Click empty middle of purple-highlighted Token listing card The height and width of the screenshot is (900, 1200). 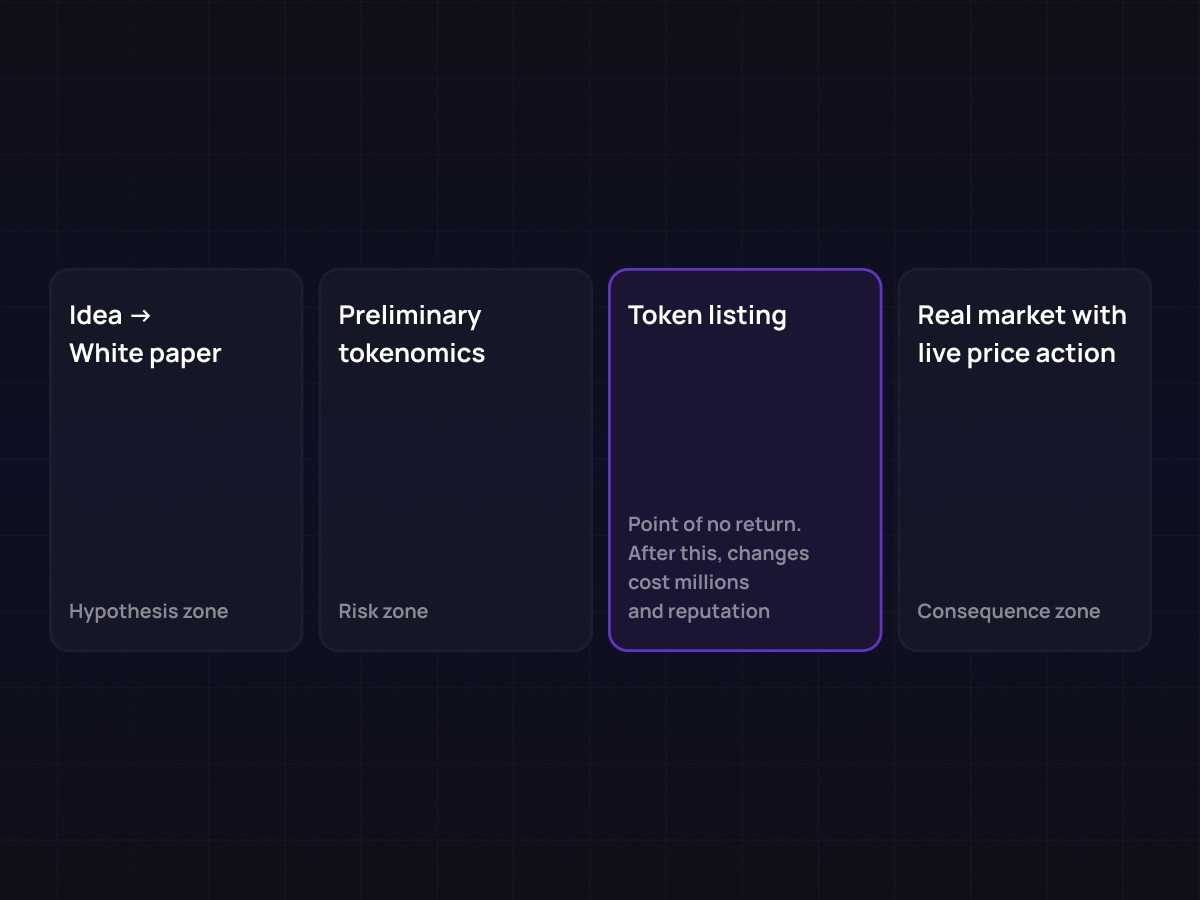tap(745, 430)
